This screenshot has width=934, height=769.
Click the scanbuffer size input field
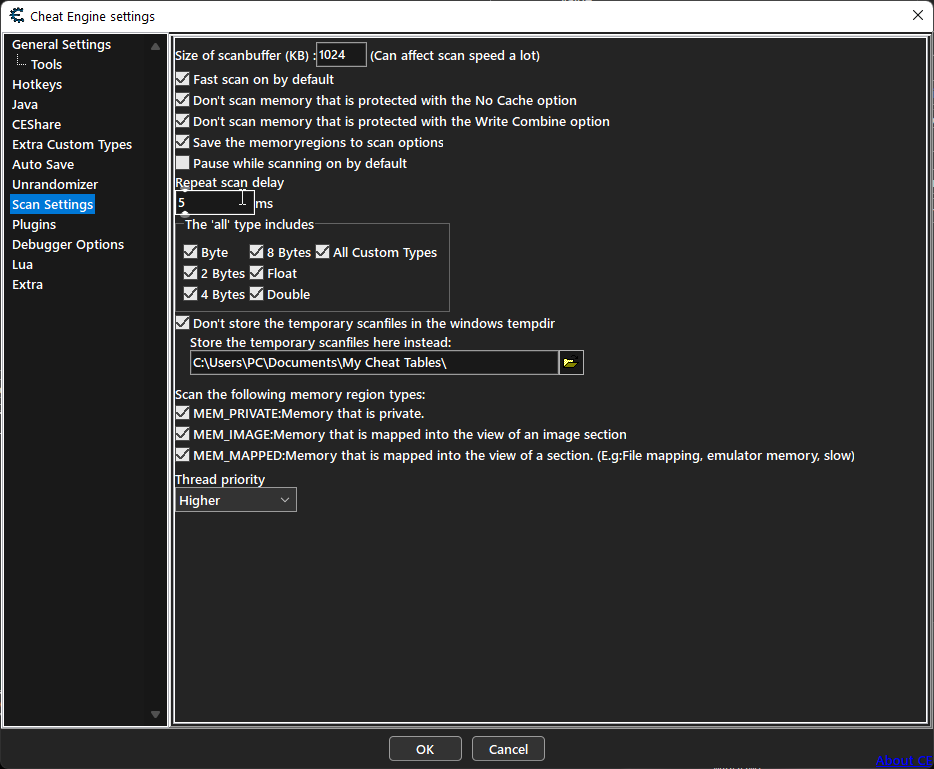340,55
